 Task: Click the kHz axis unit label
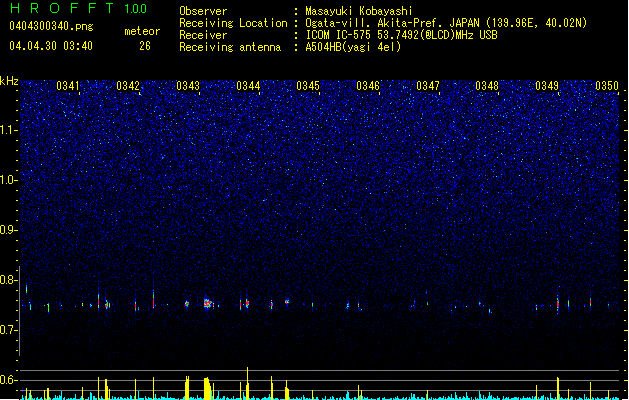click(x=9, y=81)
